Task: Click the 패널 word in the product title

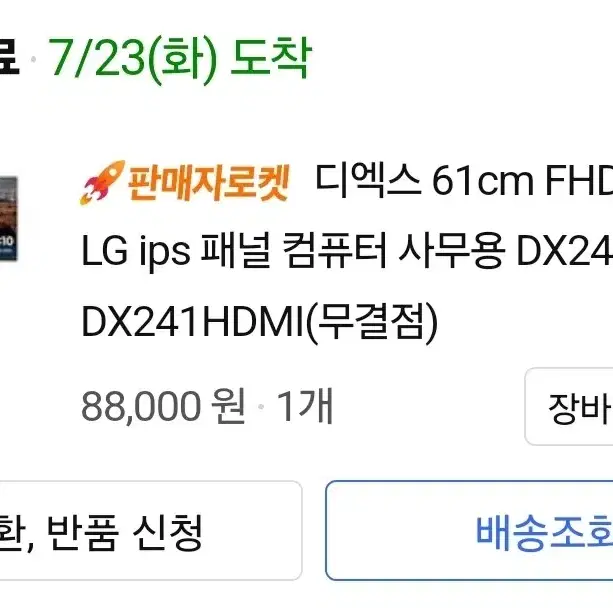Action: [235, 249]
